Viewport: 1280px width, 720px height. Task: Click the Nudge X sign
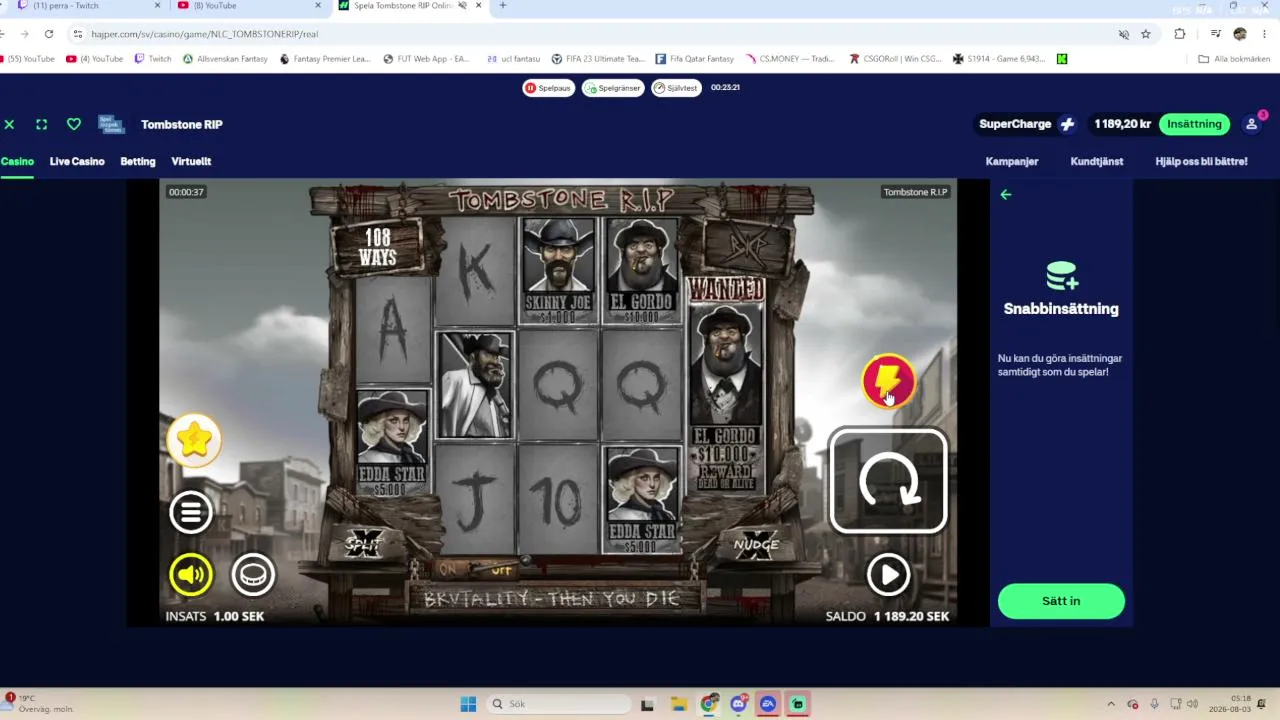[756, 544]
